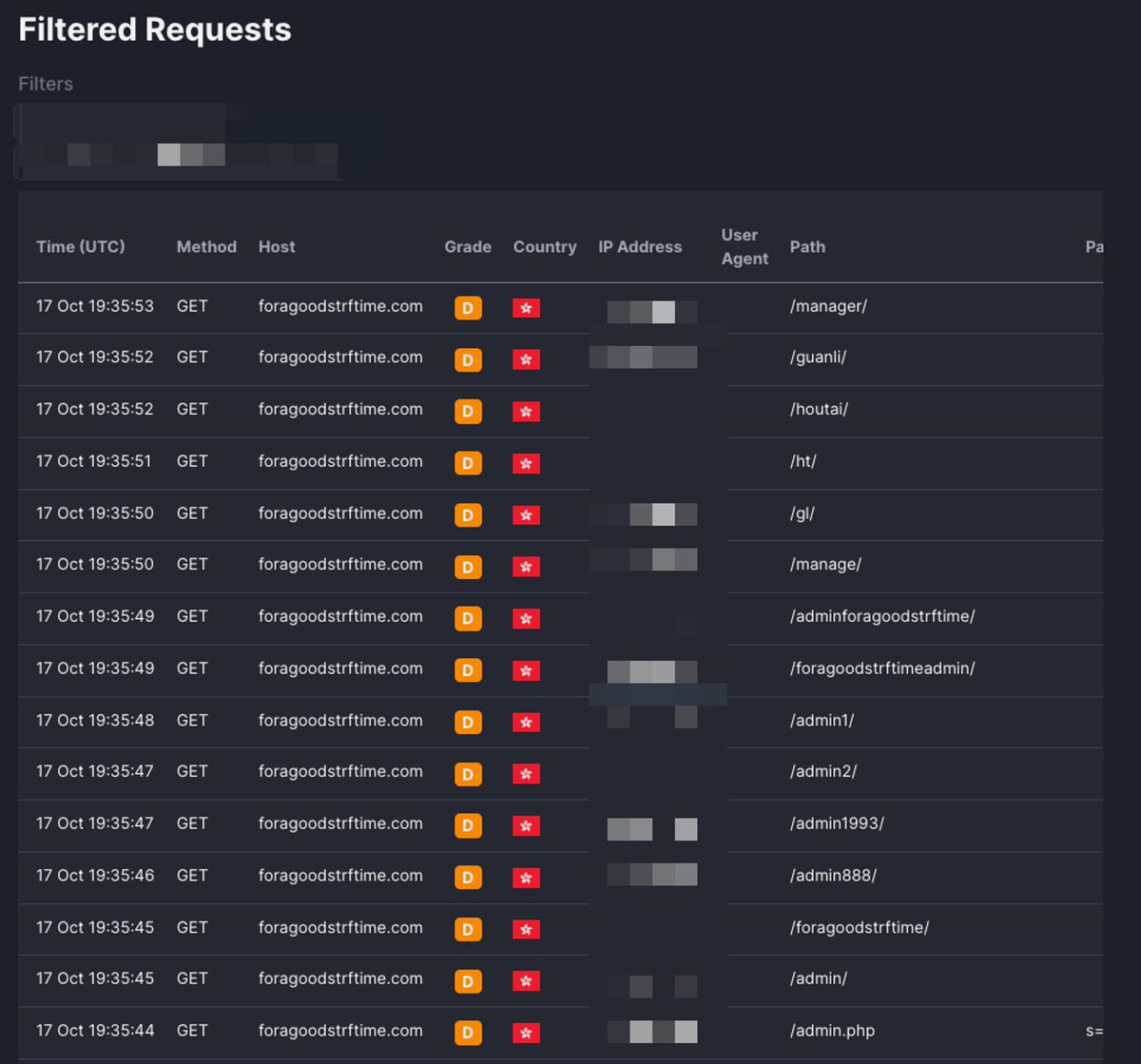Click Hong Kong flag in /admin/ row
This screenshot has height=1064, width=1141.
click(x=526, y=980)
